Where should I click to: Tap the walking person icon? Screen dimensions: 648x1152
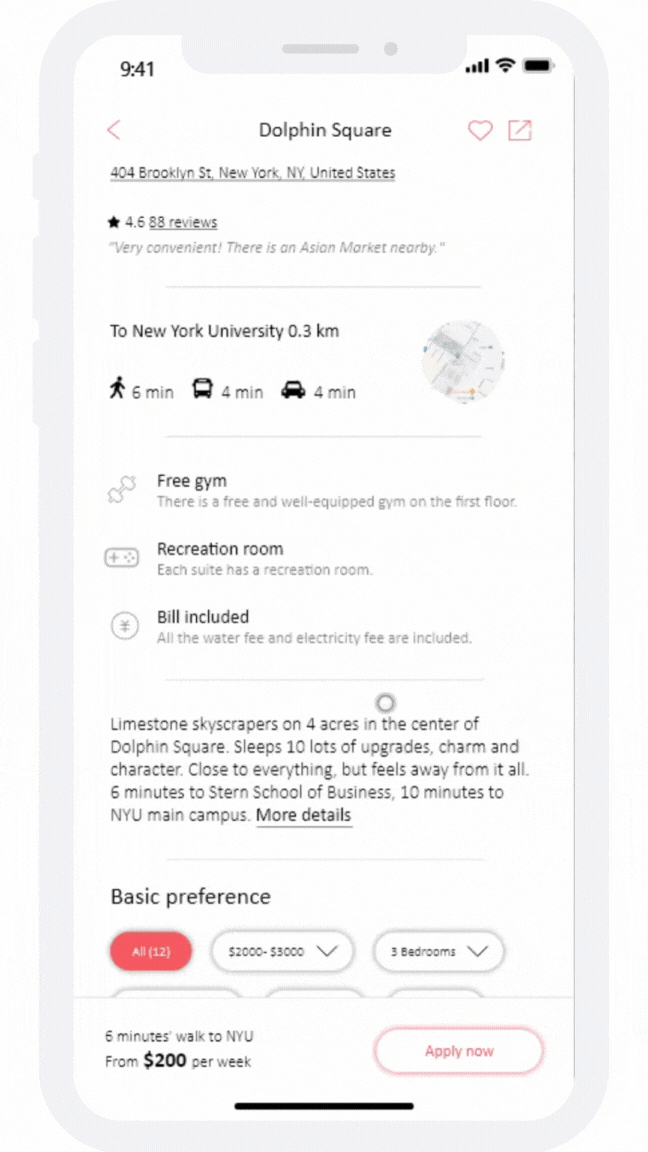pos(117,387)
